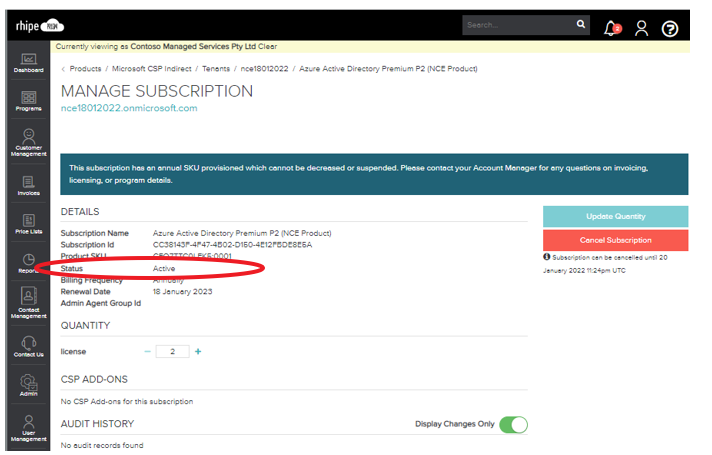Click the renewal date 18 January 2023
The image size is (712, 455).
[183, 292]
